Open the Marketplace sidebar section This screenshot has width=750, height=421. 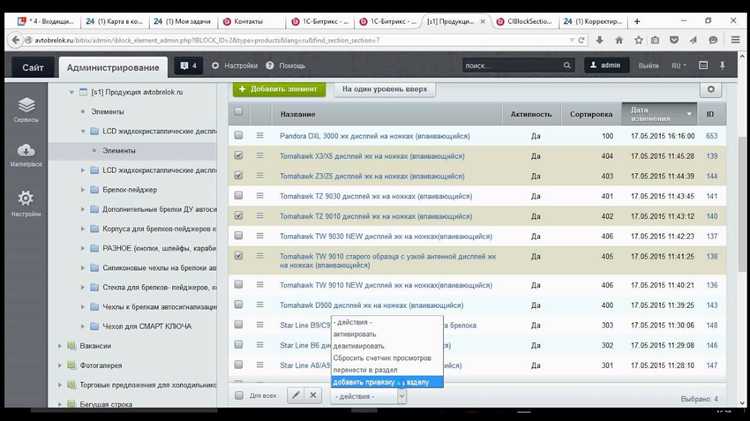26,155
